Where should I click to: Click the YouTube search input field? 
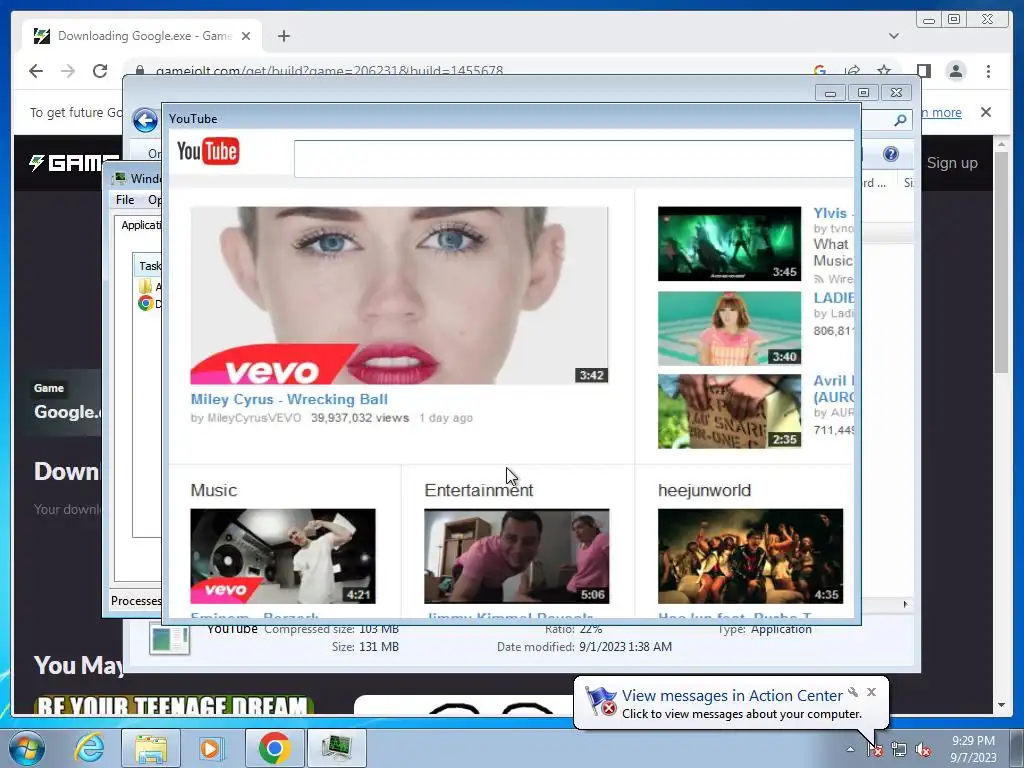click(x=573, y=159)
